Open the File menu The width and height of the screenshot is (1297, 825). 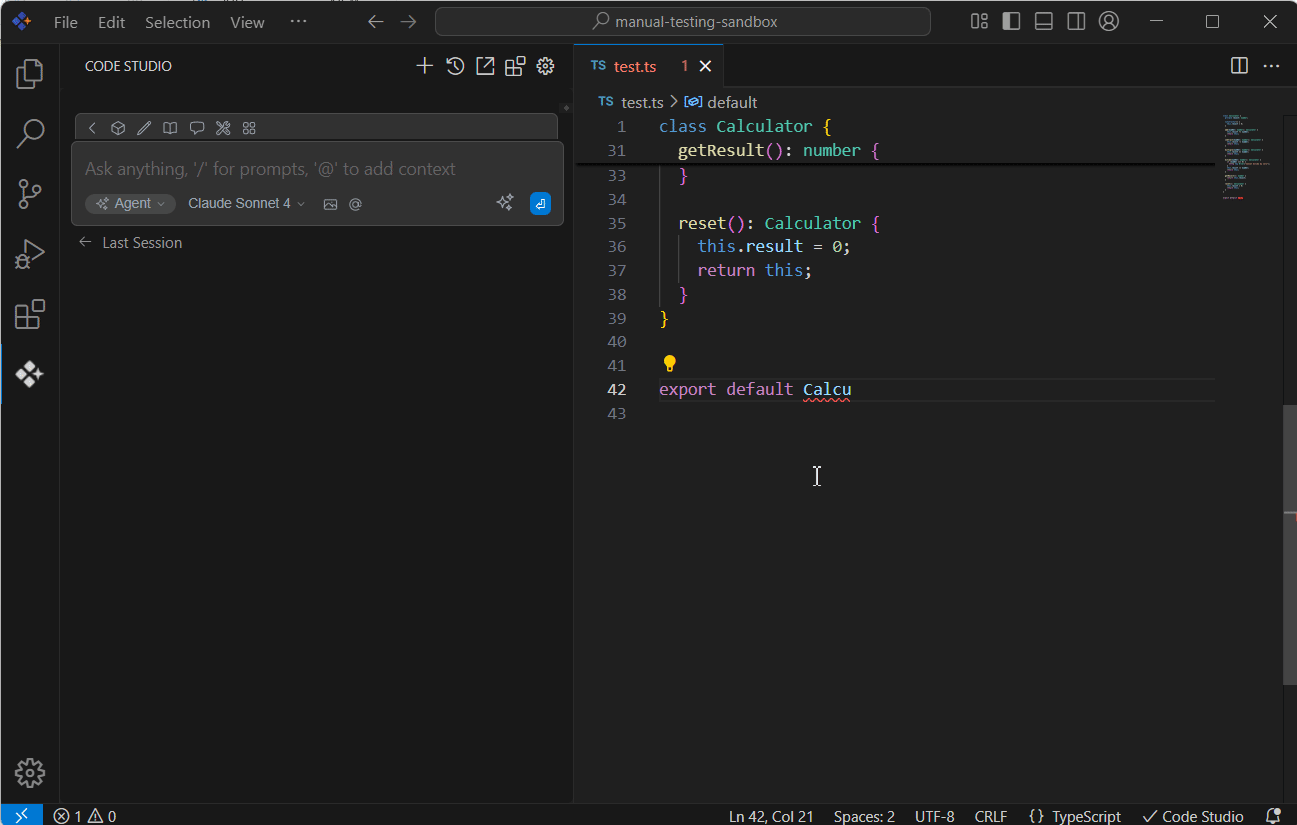click(x=66, y=22)
